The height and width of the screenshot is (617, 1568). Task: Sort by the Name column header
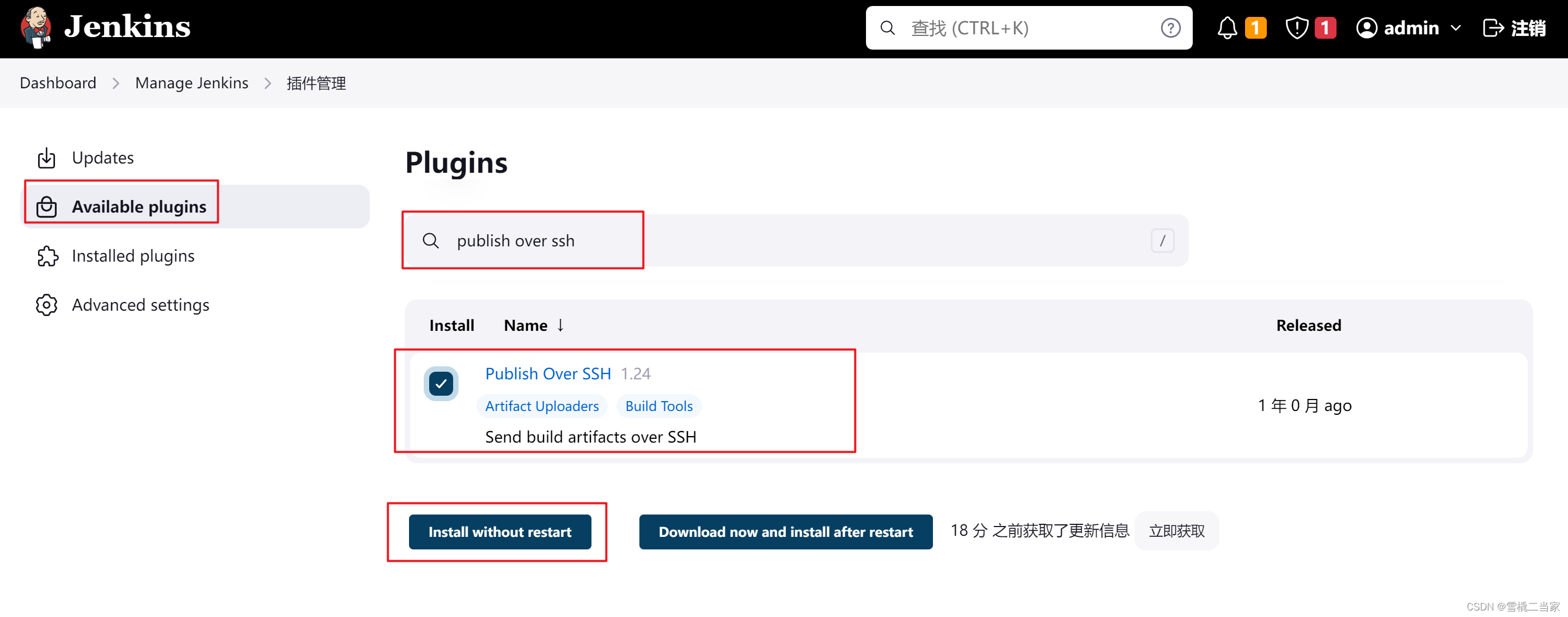[x=534, y=325]
